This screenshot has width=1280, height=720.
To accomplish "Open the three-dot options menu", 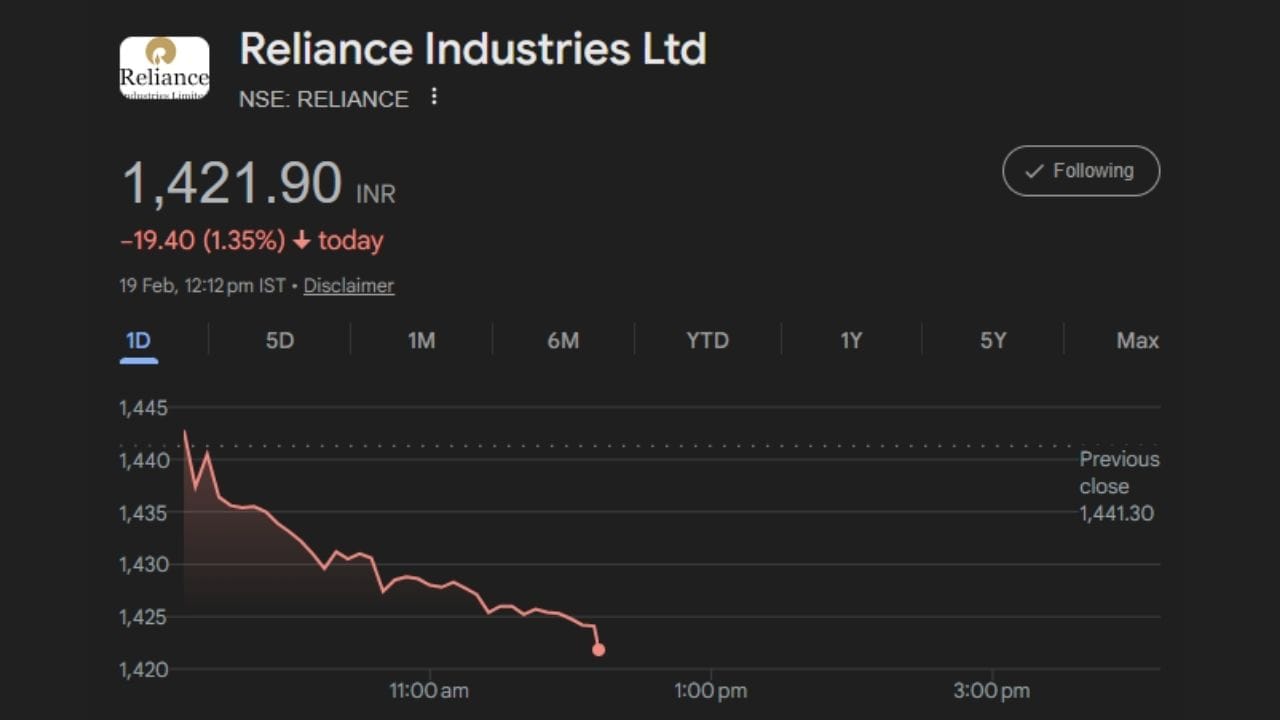I will (x=433, y=96).
